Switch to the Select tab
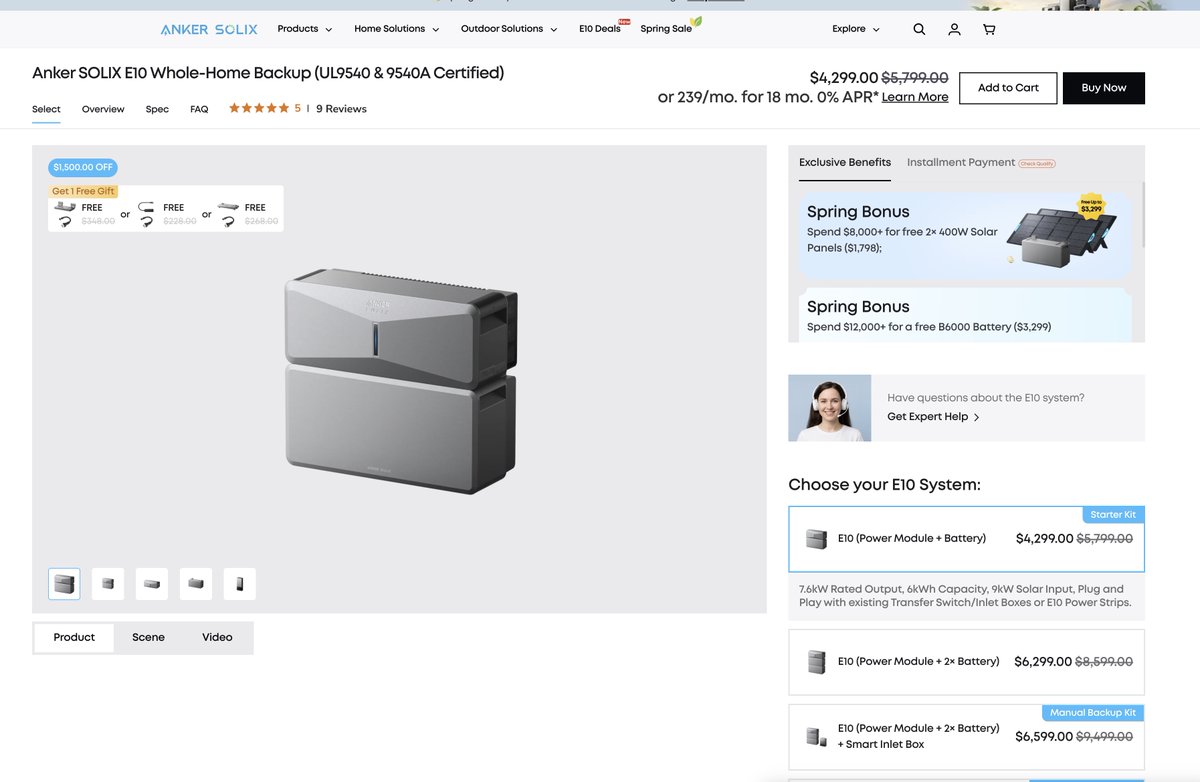The width and height of the screenshot is (1200, 782). tap(46, 109)
